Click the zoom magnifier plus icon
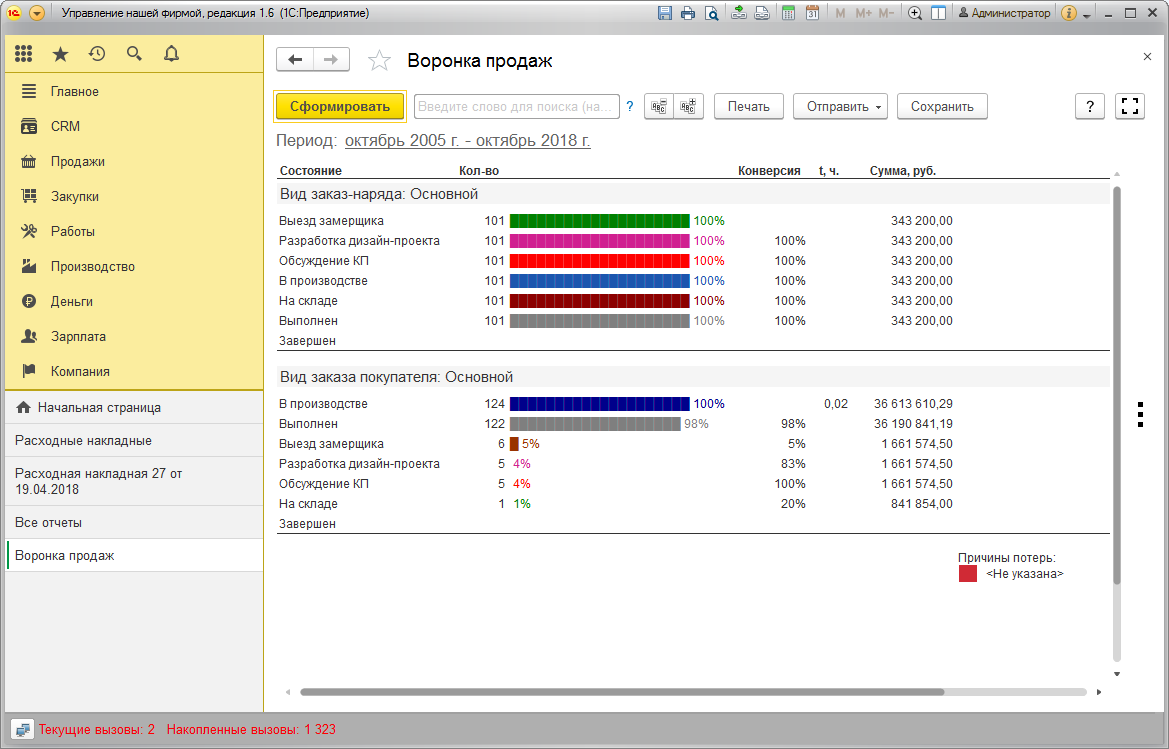The image size is (1169, 749). 915,13
